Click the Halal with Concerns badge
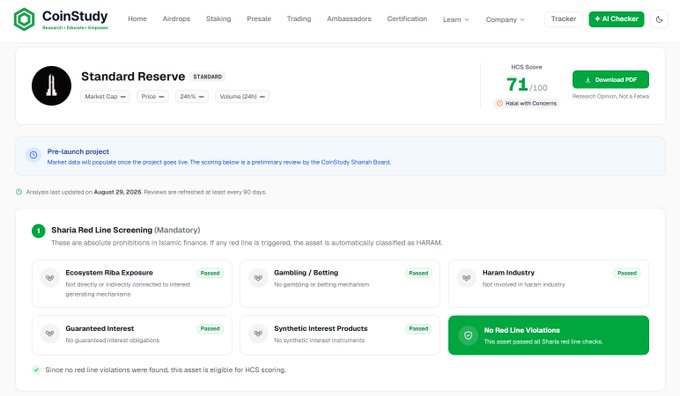 (x=526, y=103)
